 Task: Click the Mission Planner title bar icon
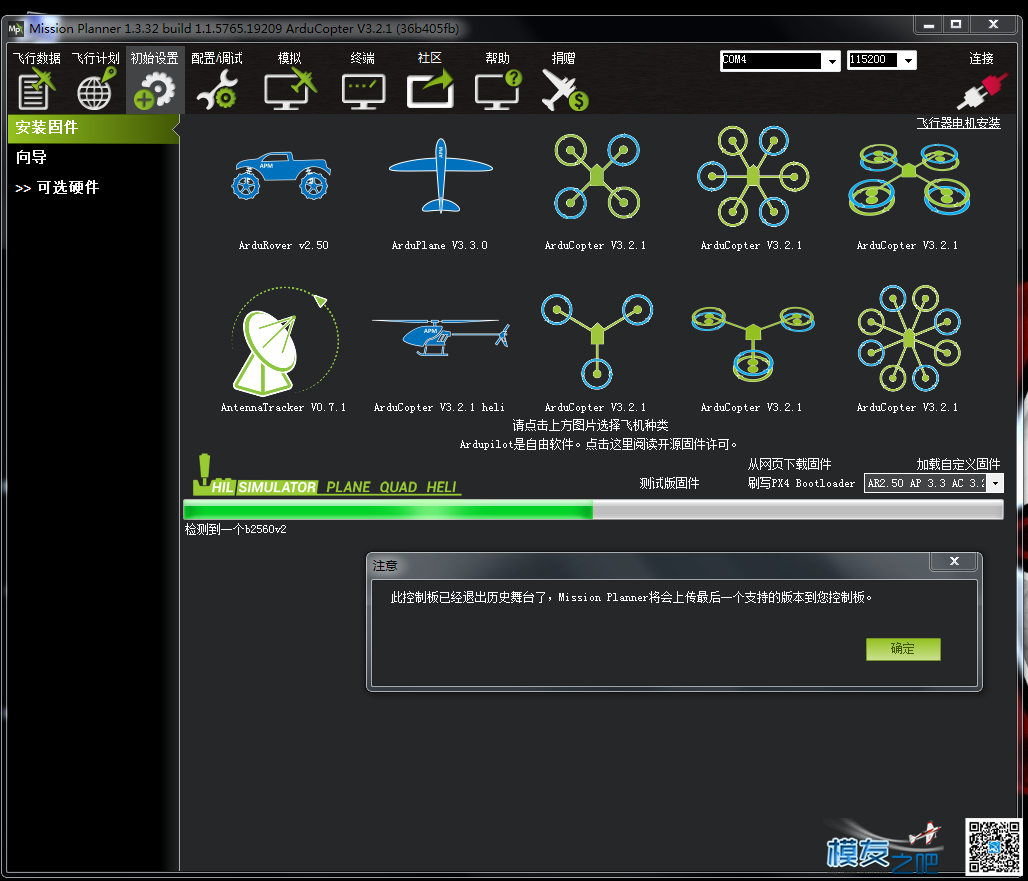(15, 29)
